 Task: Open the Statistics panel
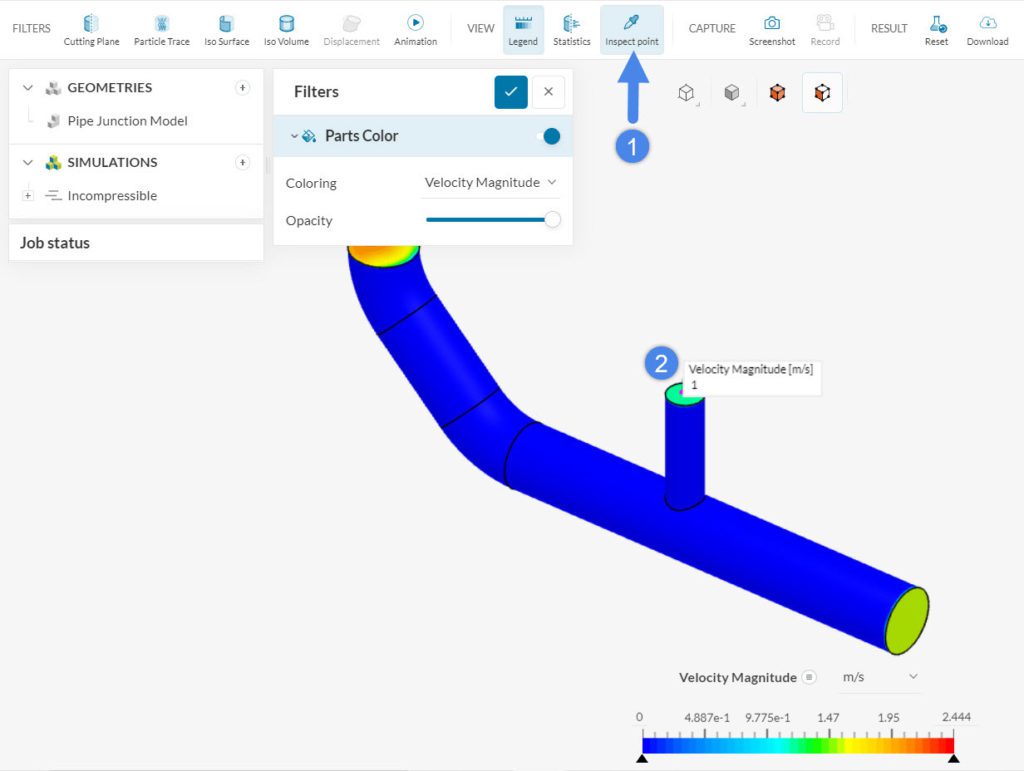571,27
